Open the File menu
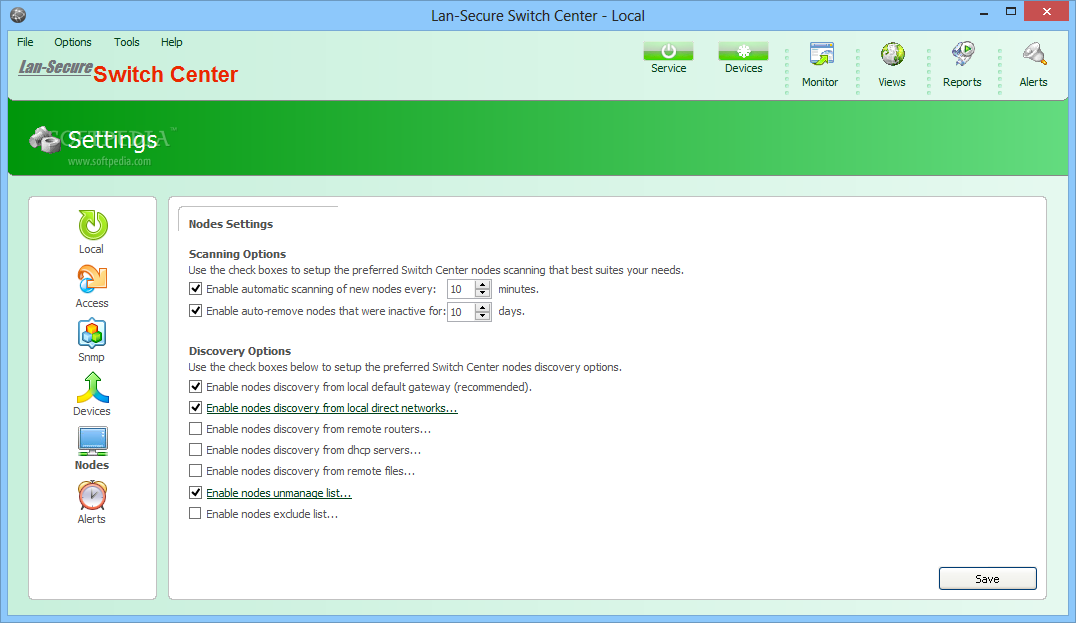Screen dimensions: 1076x623 tap(25, 42)
